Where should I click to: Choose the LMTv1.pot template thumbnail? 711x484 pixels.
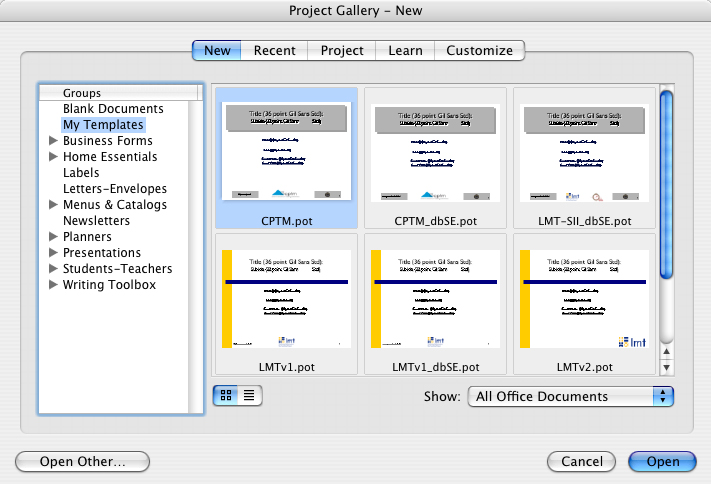(x=285, y=297)
